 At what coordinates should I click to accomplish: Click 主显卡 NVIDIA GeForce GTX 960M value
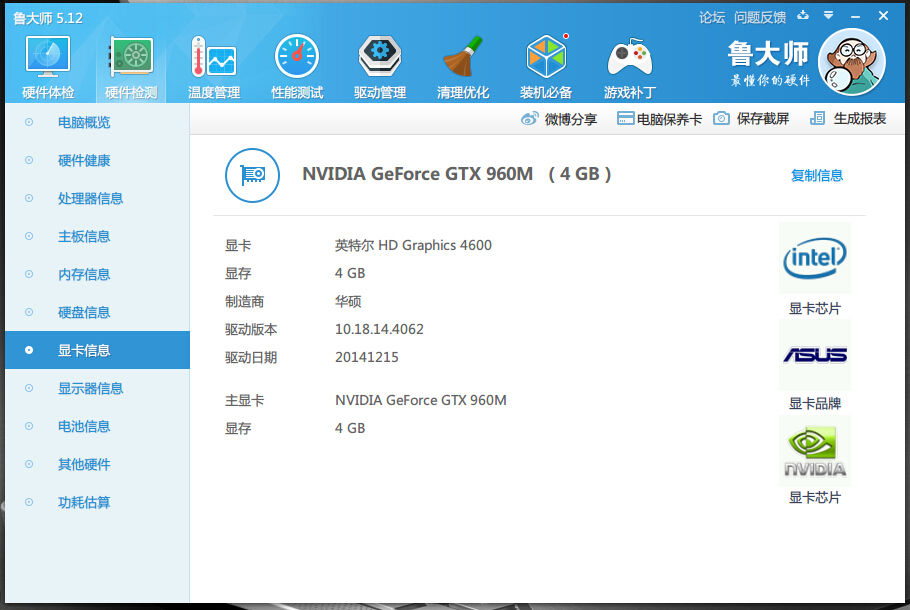[x=421, y=400]
